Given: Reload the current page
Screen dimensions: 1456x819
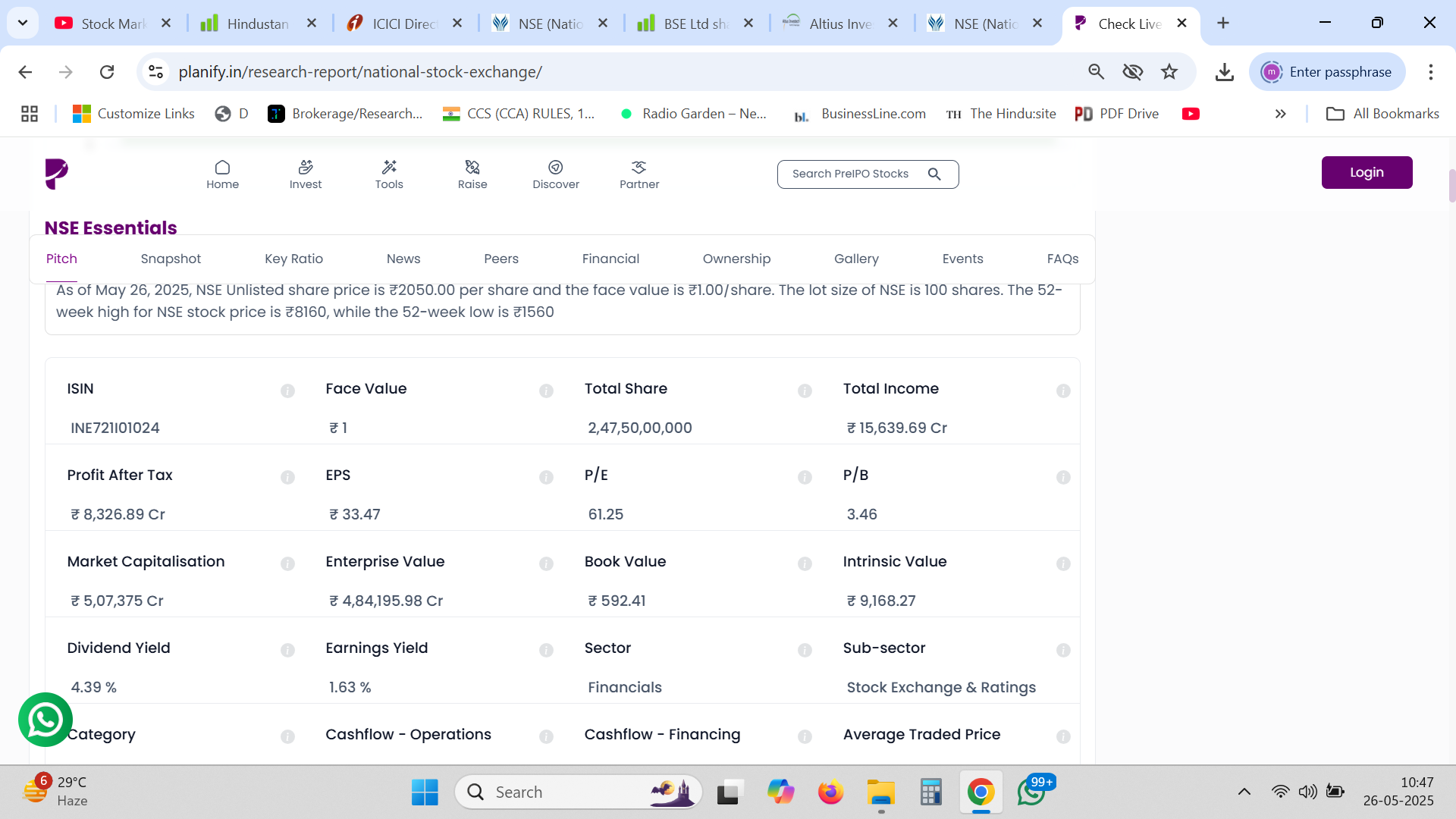Looking at the screenshot, I should click(x=107, y=71).
